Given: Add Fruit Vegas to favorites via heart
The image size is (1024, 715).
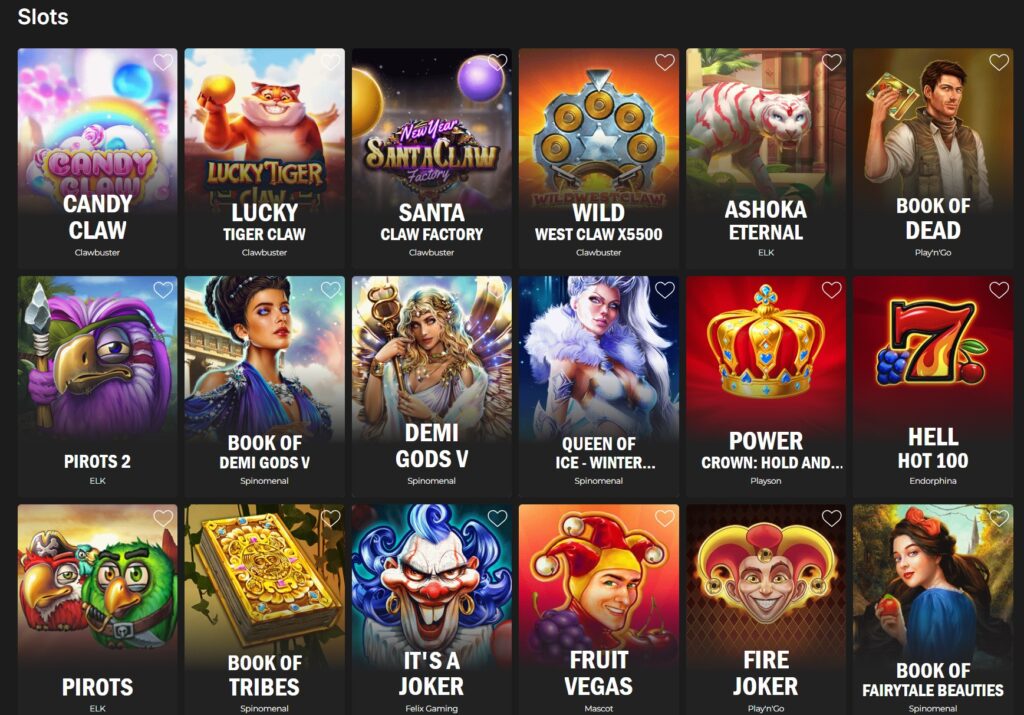Looking at the screenshot, I should click(665, 518).
